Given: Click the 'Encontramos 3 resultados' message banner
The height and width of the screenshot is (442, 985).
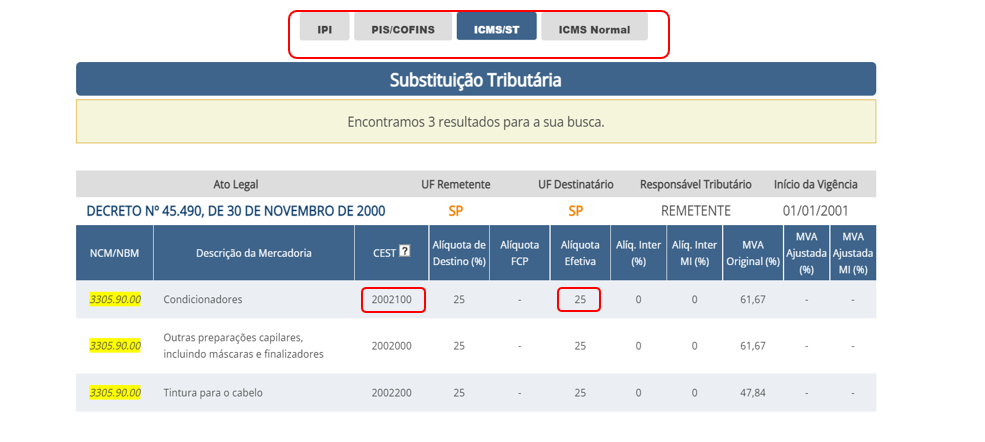Looking at the screenshot, I should pos(476,122).
